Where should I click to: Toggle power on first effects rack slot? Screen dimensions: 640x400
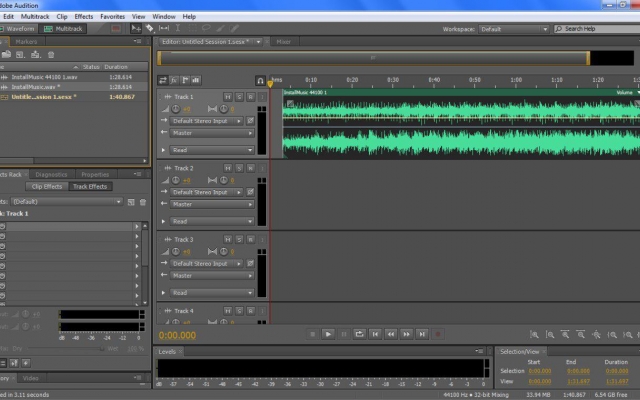(x=2, y=226)
